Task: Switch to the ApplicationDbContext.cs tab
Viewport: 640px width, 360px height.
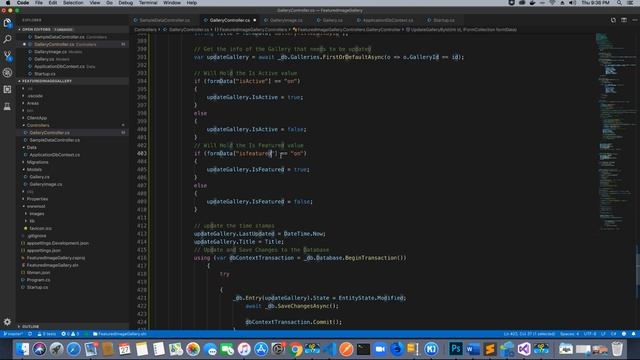Action: click(387, 20)
